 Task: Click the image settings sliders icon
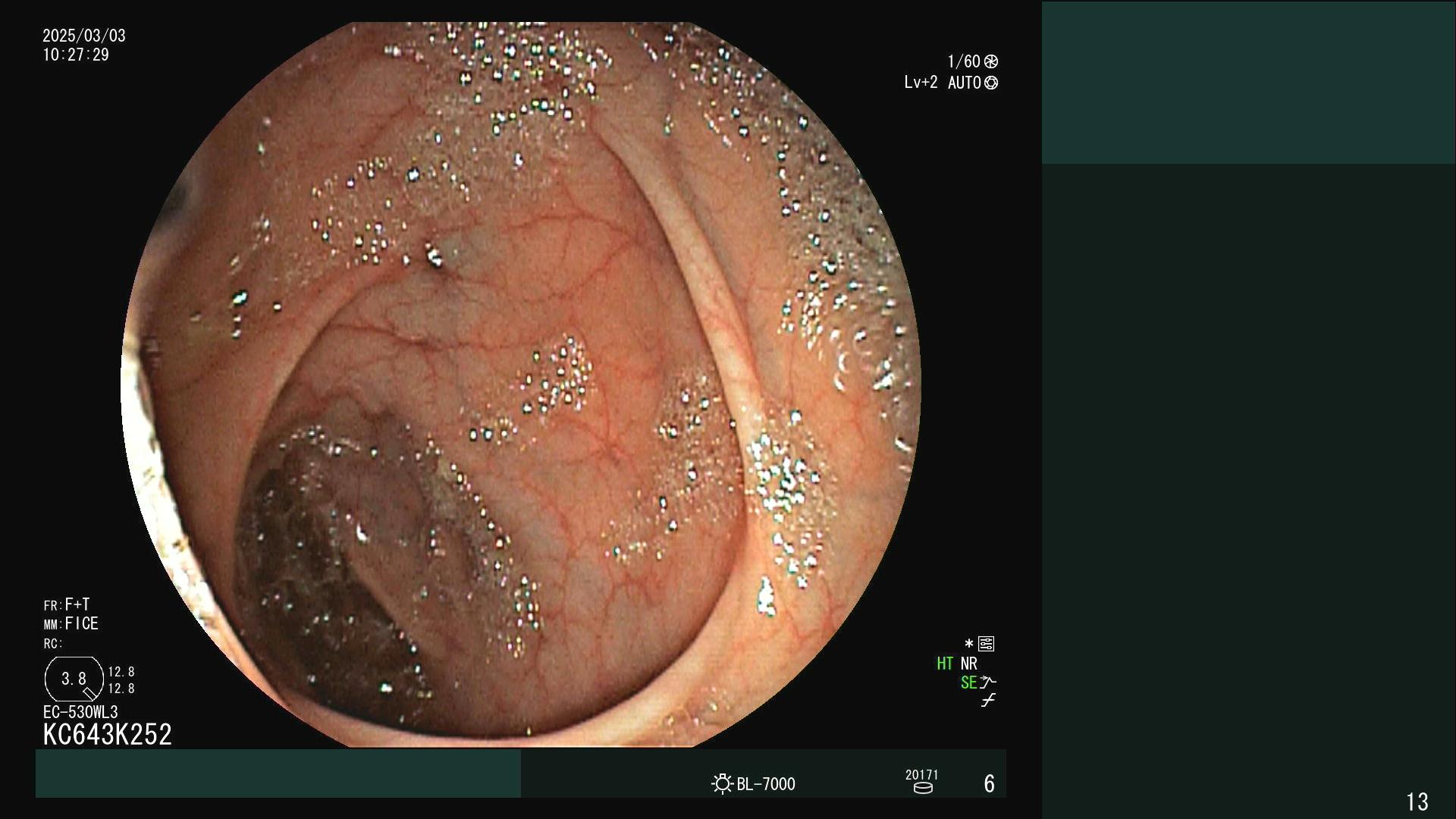point(986,644)
